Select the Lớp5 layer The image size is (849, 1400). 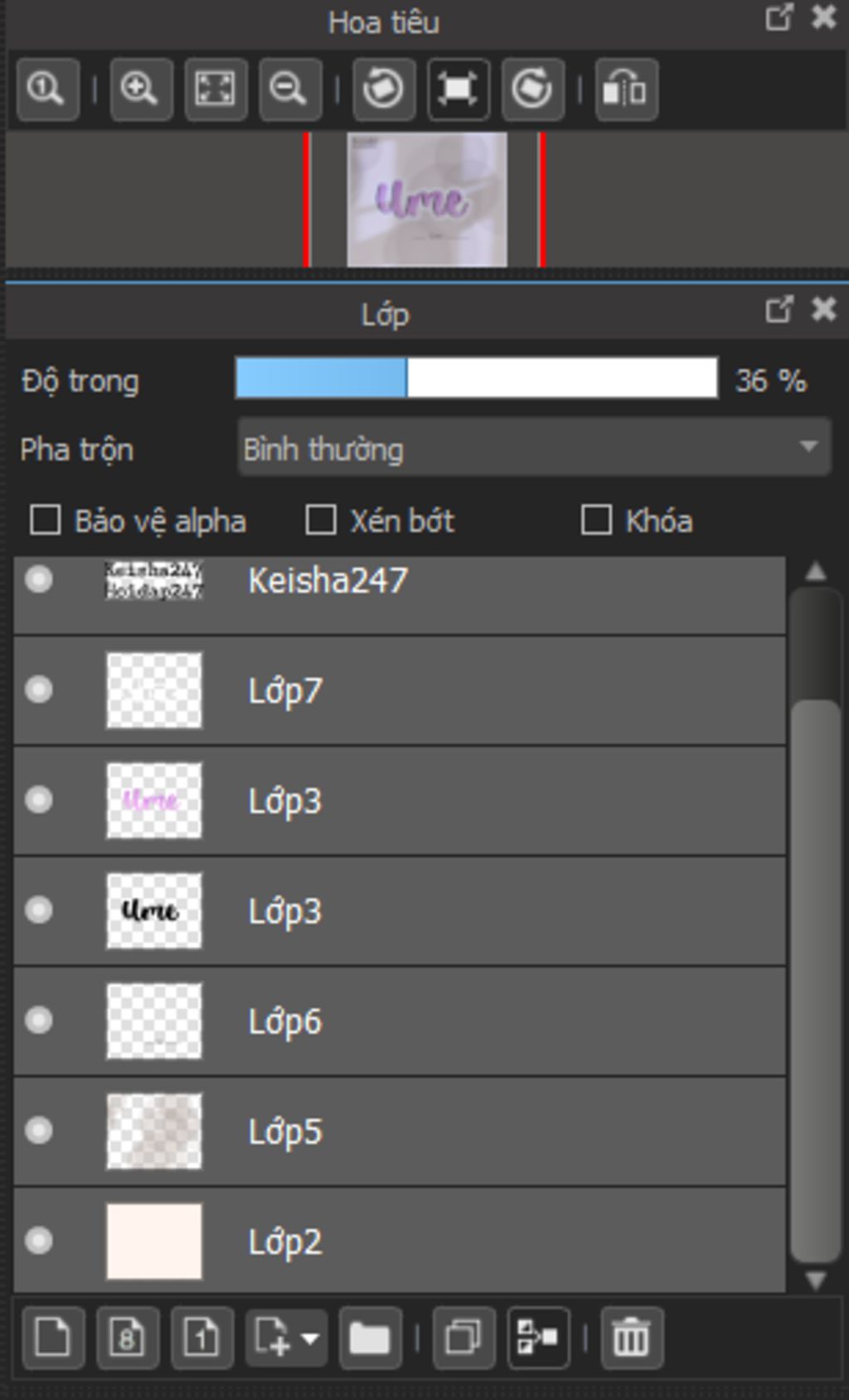click(415, 1131)
